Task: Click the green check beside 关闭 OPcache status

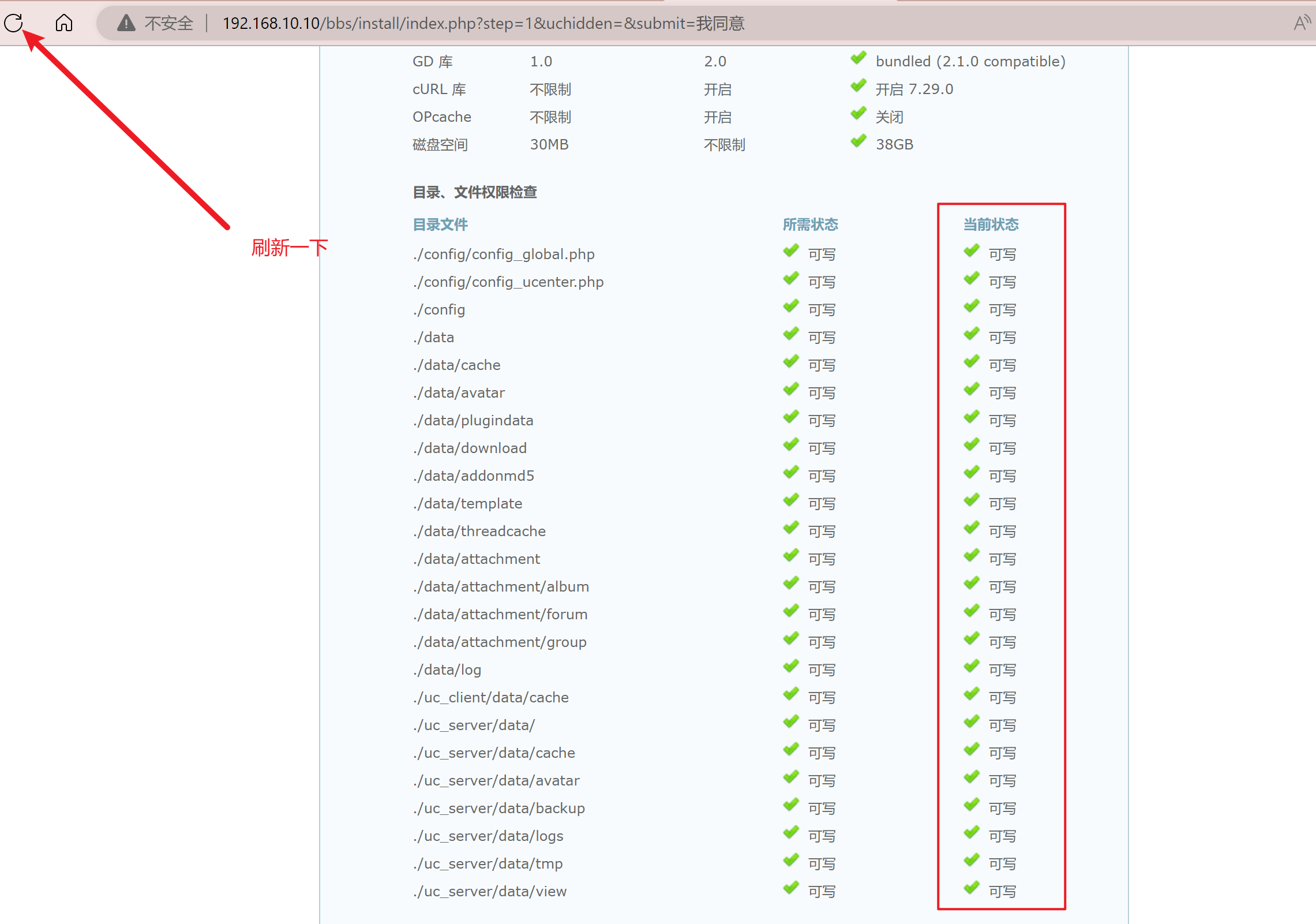Action: click(858, 113)
